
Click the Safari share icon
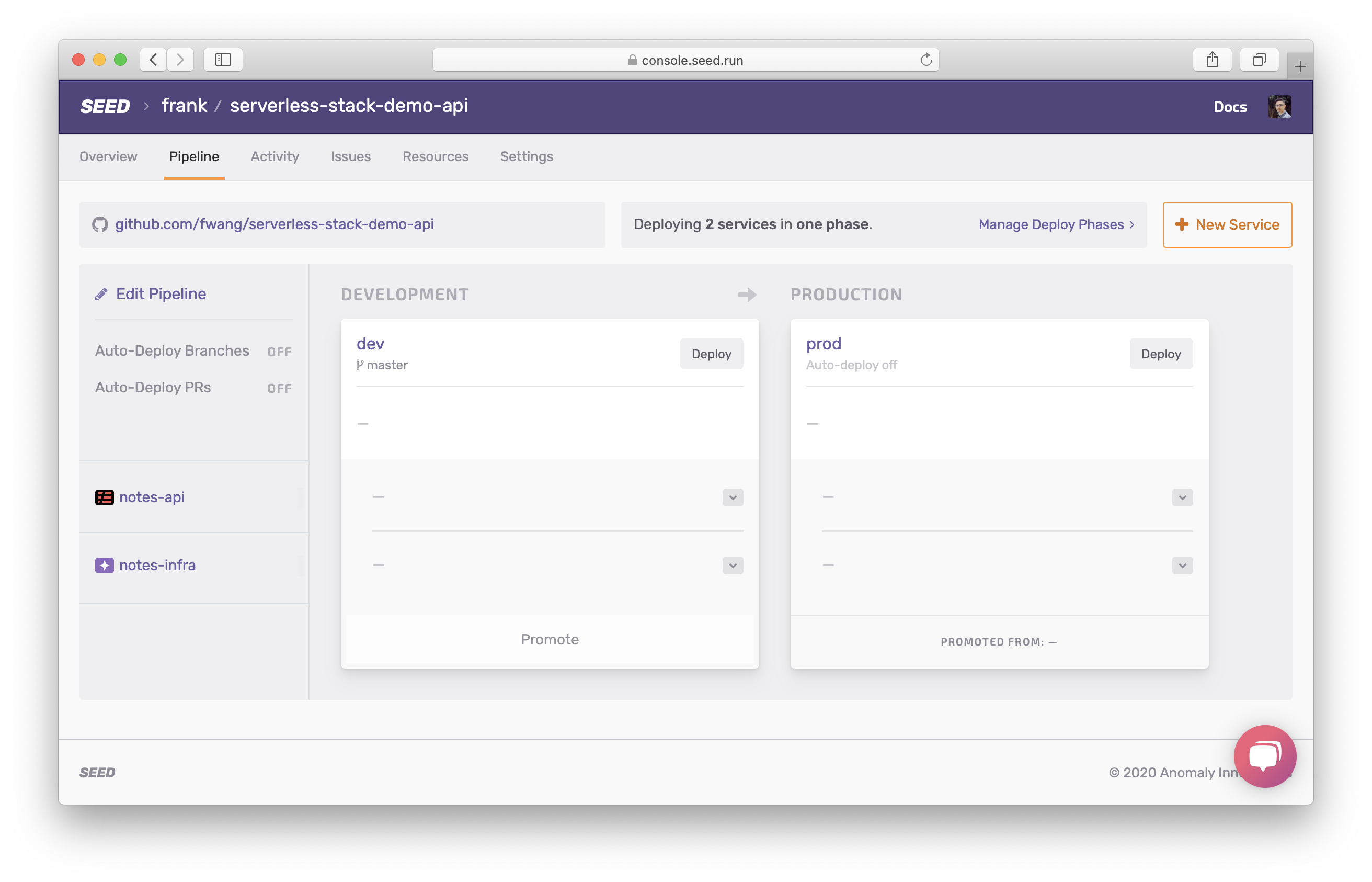[1211, 60]
